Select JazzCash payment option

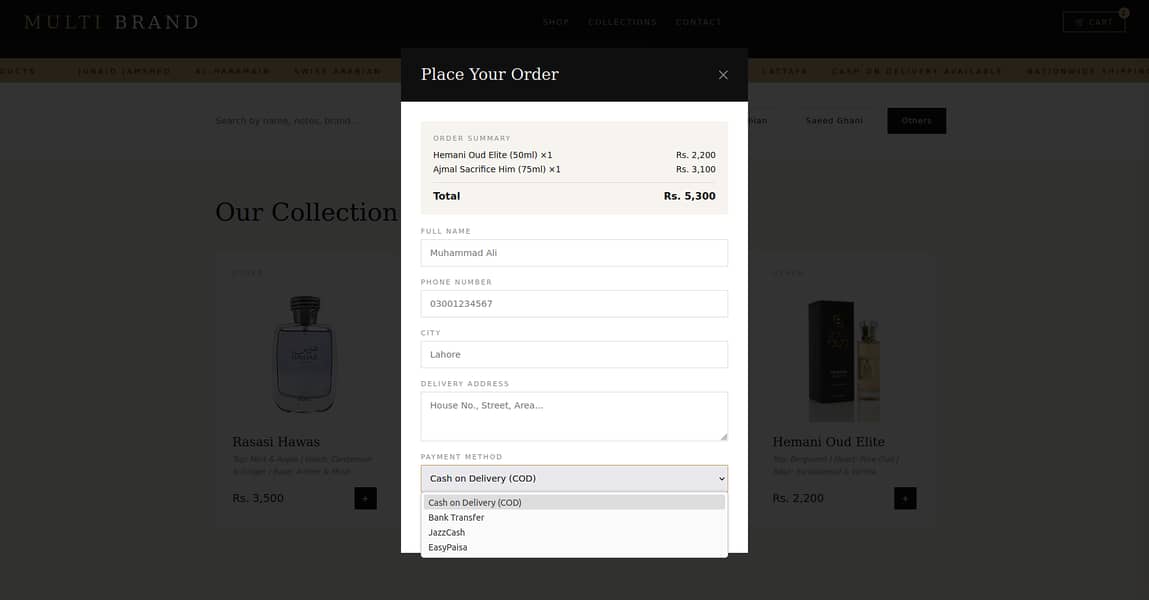pos(574,533)
